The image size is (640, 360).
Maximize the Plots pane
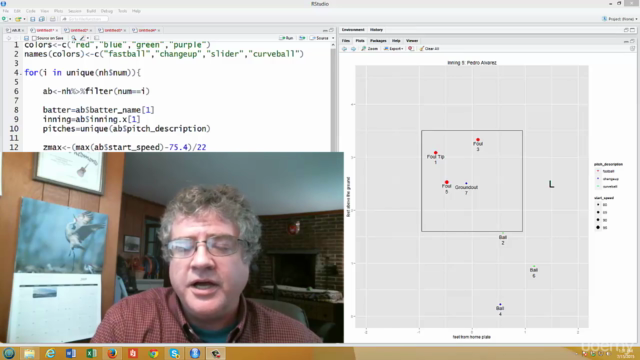tap(632, 41)
